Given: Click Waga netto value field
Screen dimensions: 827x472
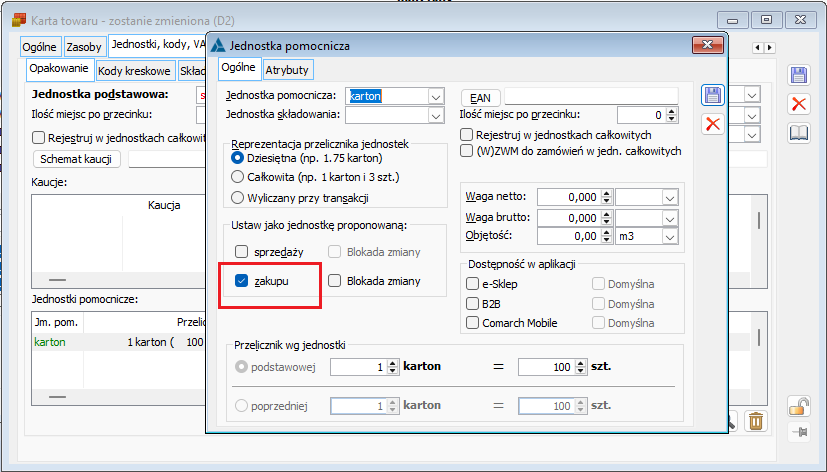Looking at the screenshot, I should (570, 197).
